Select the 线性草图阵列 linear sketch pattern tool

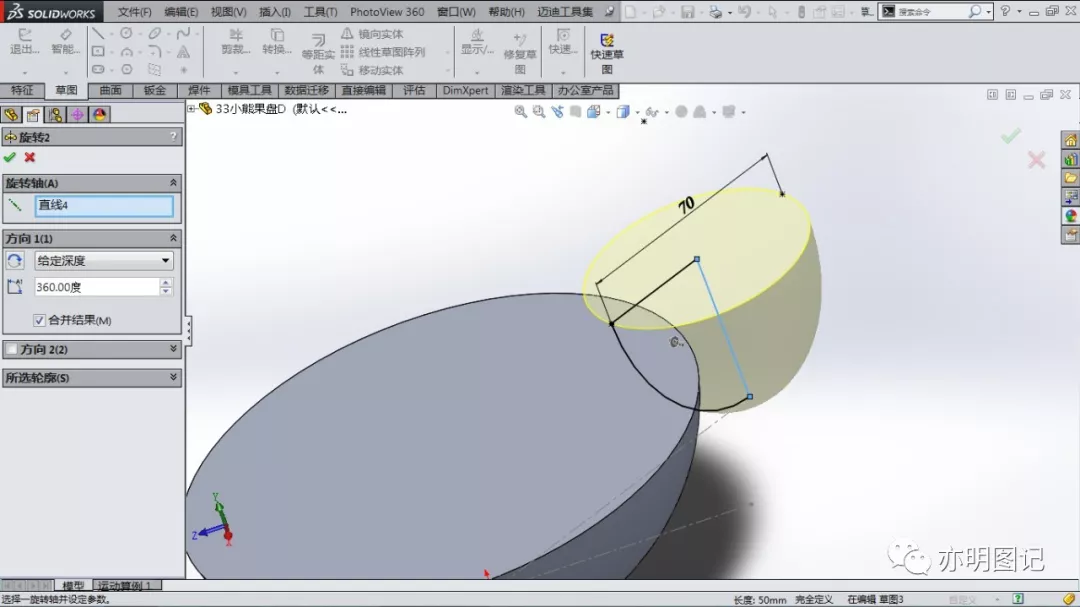coord(383,52)
